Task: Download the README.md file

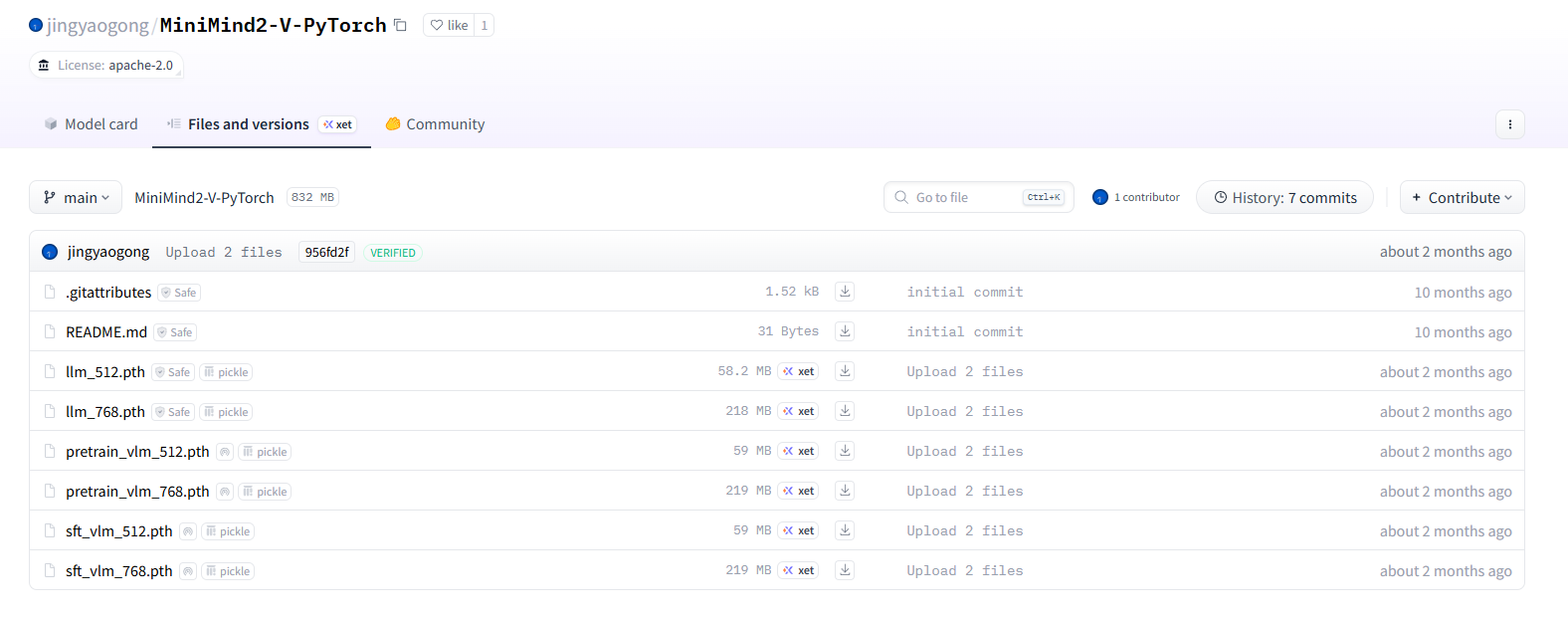Action: click(x=845, y=331)
